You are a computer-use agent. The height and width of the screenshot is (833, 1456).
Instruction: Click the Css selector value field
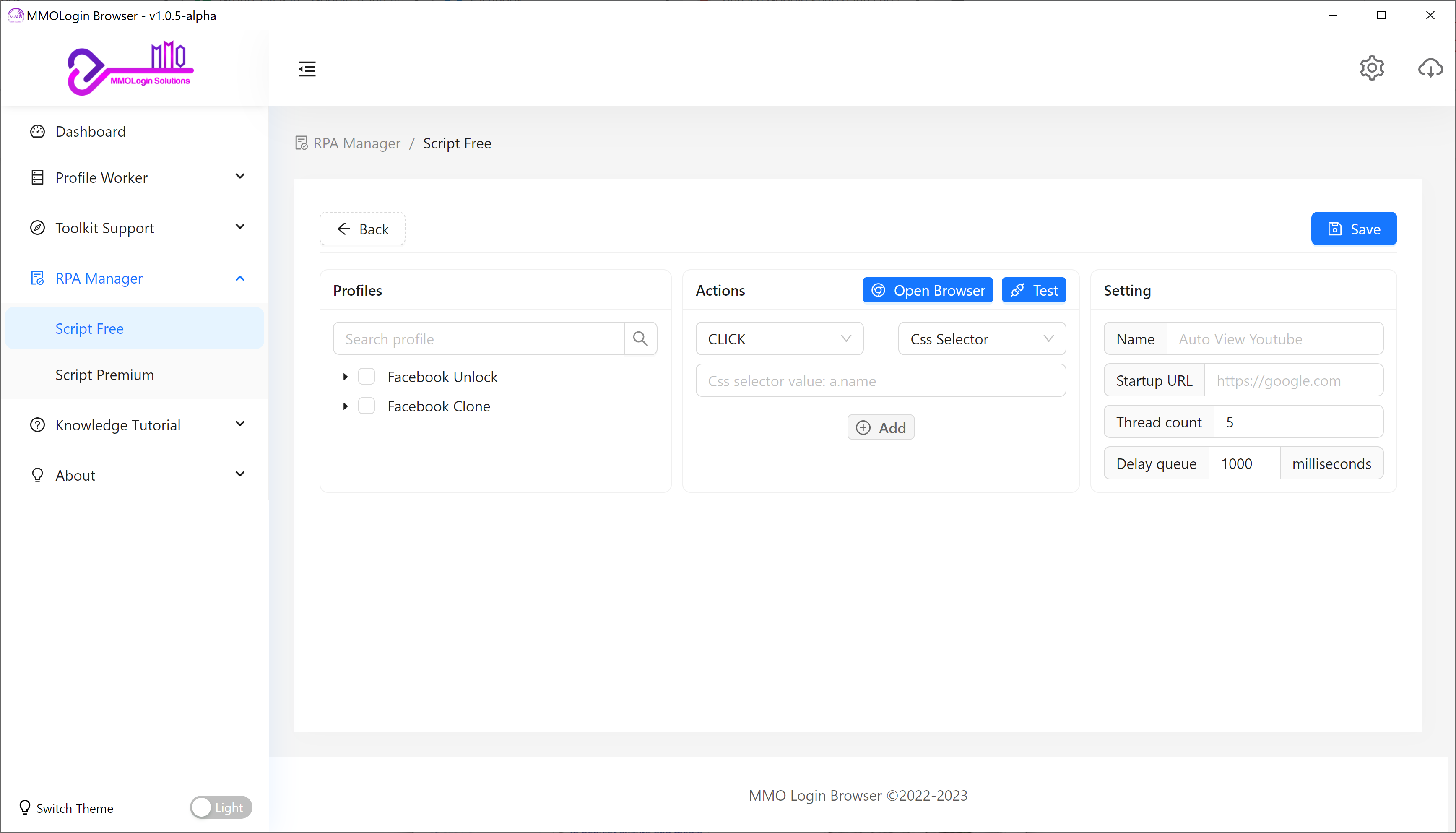(880, 380)
